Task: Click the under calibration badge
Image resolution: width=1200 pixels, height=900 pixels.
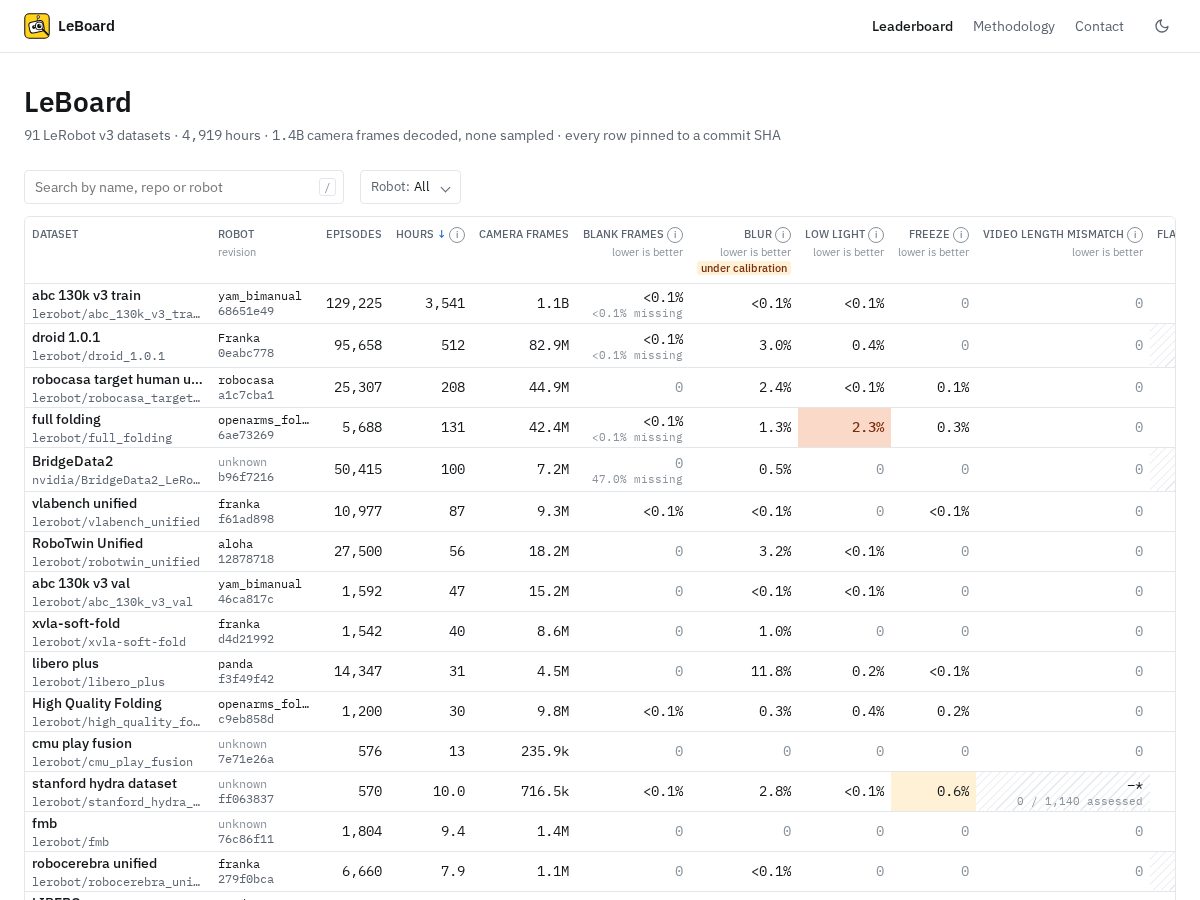Action: [x=744, y=268]
